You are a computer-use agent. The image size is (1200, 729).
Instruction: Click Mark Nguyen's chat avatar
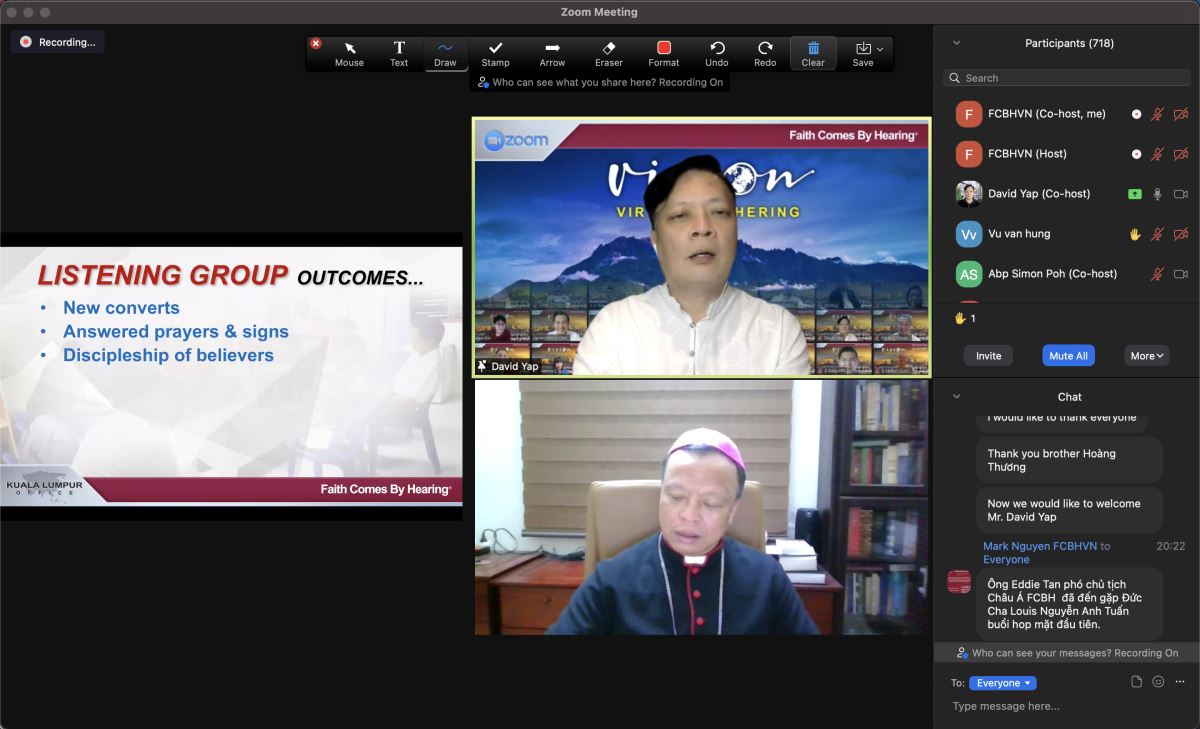959,581
